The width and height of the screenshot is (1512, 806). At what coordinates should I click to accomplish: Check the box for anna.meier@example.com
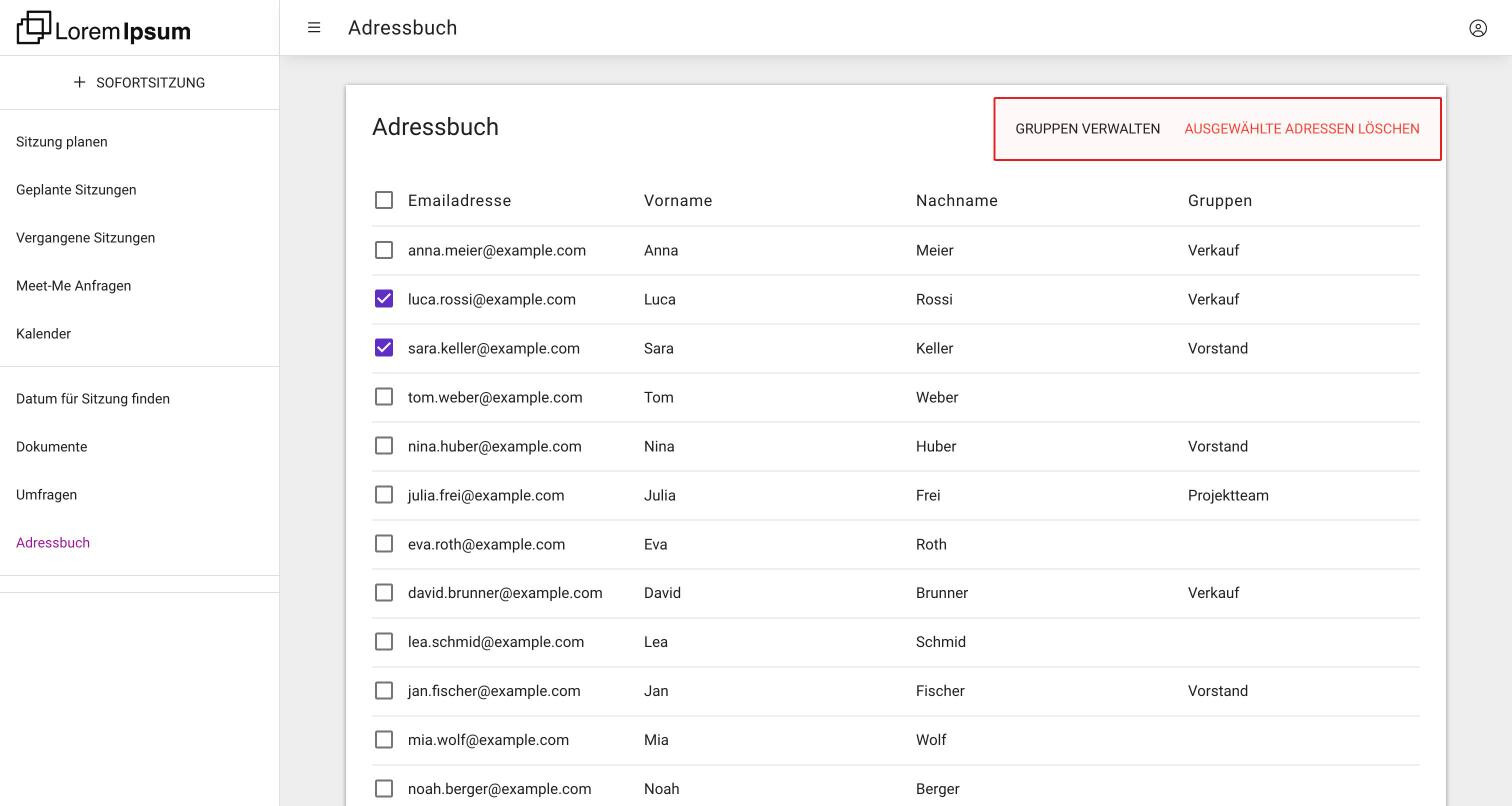pos(384,250)
